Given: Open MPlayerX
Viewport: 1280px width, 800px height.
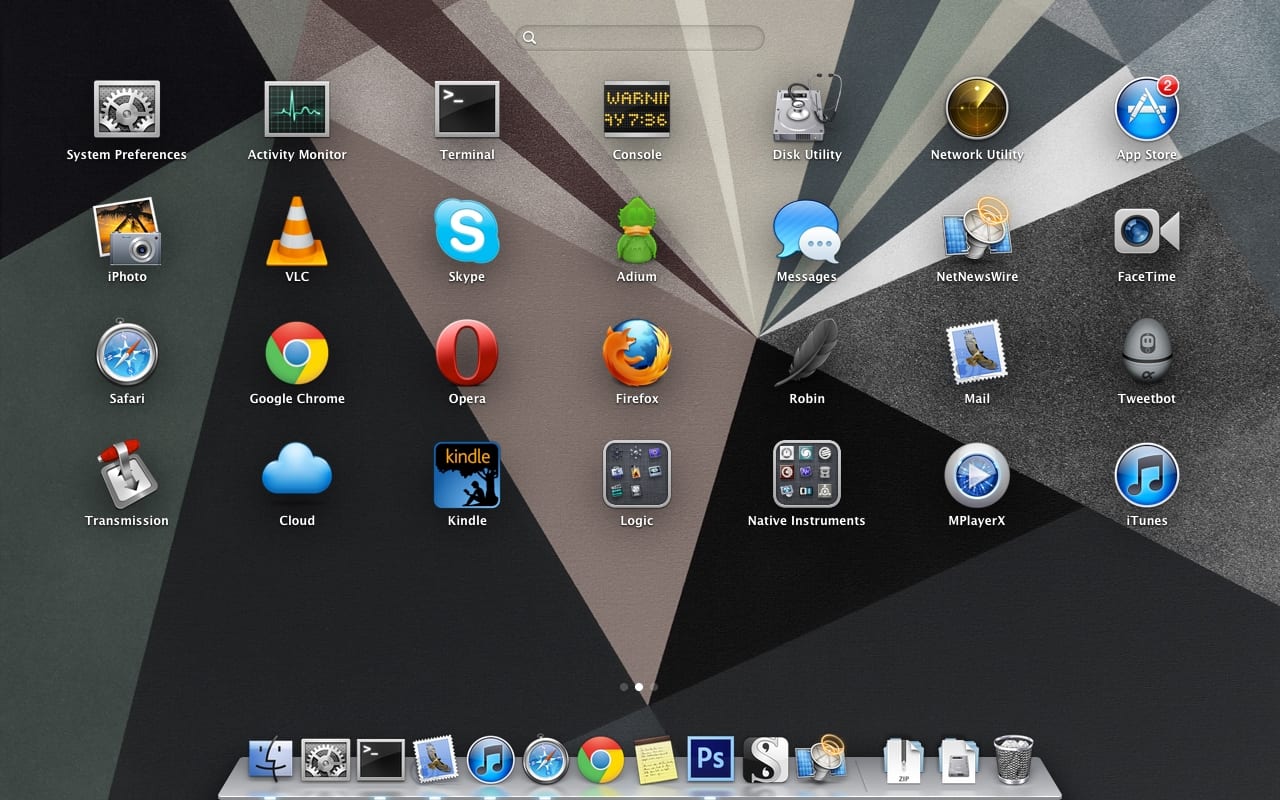Looking at the screenshot, I should pyautogui.click(x=977, y=475).
